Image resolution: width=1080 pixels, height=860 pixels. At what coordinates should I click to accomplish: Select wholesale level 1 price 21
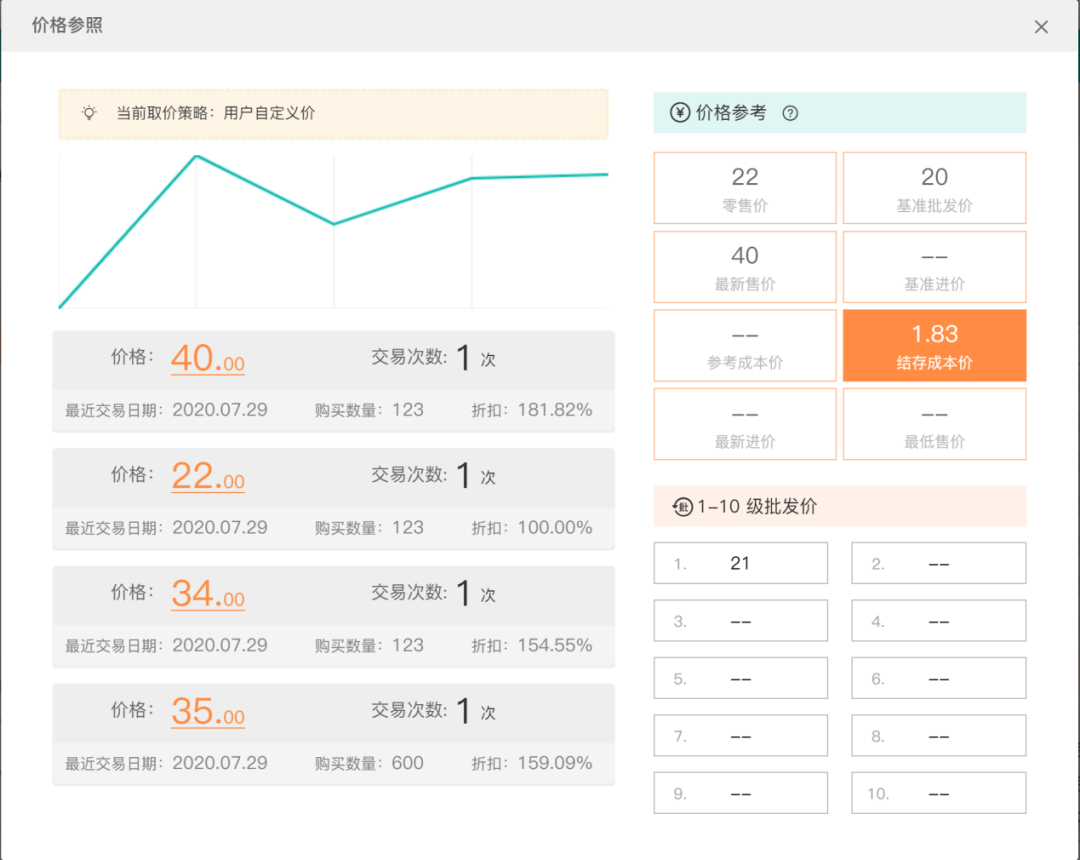tap(741, 563)
